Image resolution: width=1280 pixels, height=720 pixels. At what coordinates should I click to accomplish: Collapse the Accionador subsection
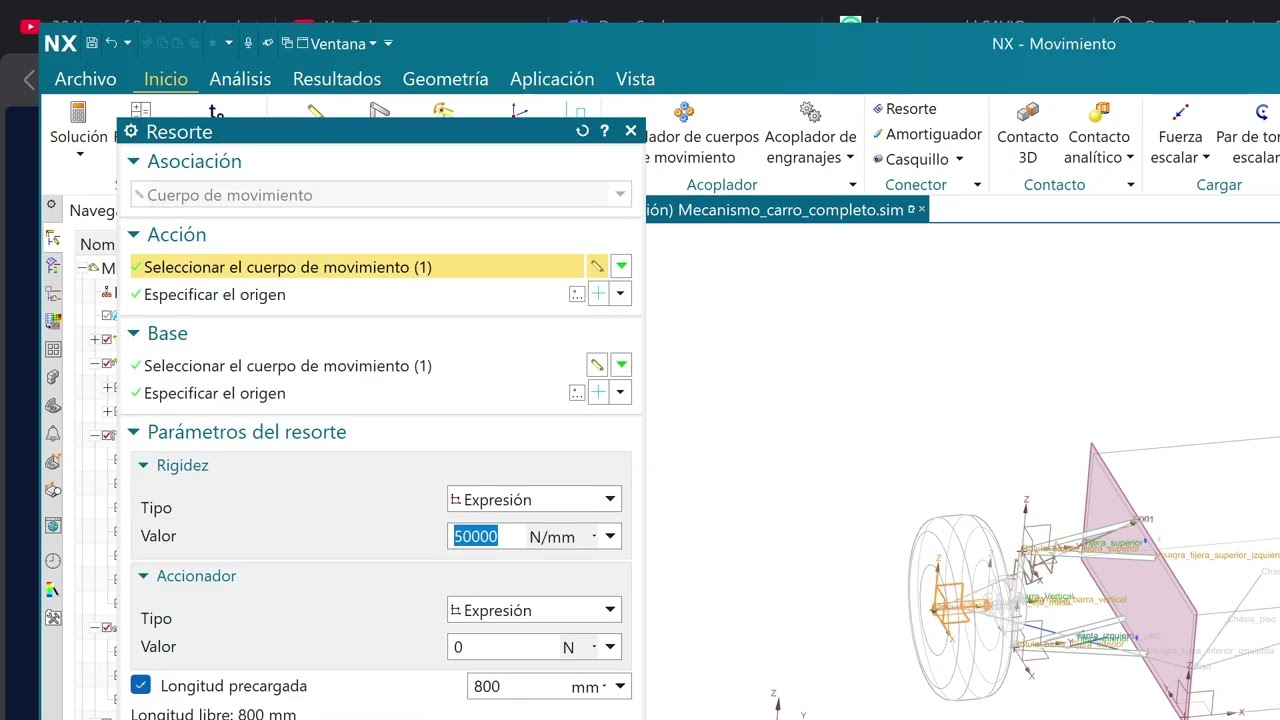click(x=143, y=576)
